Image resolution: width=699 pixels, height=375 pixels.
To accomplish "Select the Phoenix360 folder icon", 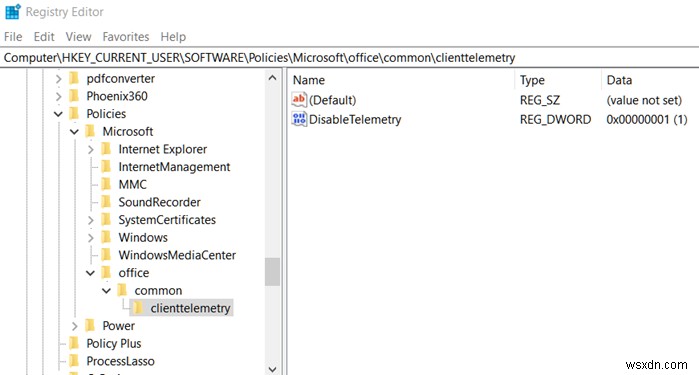I will point(74,96).
